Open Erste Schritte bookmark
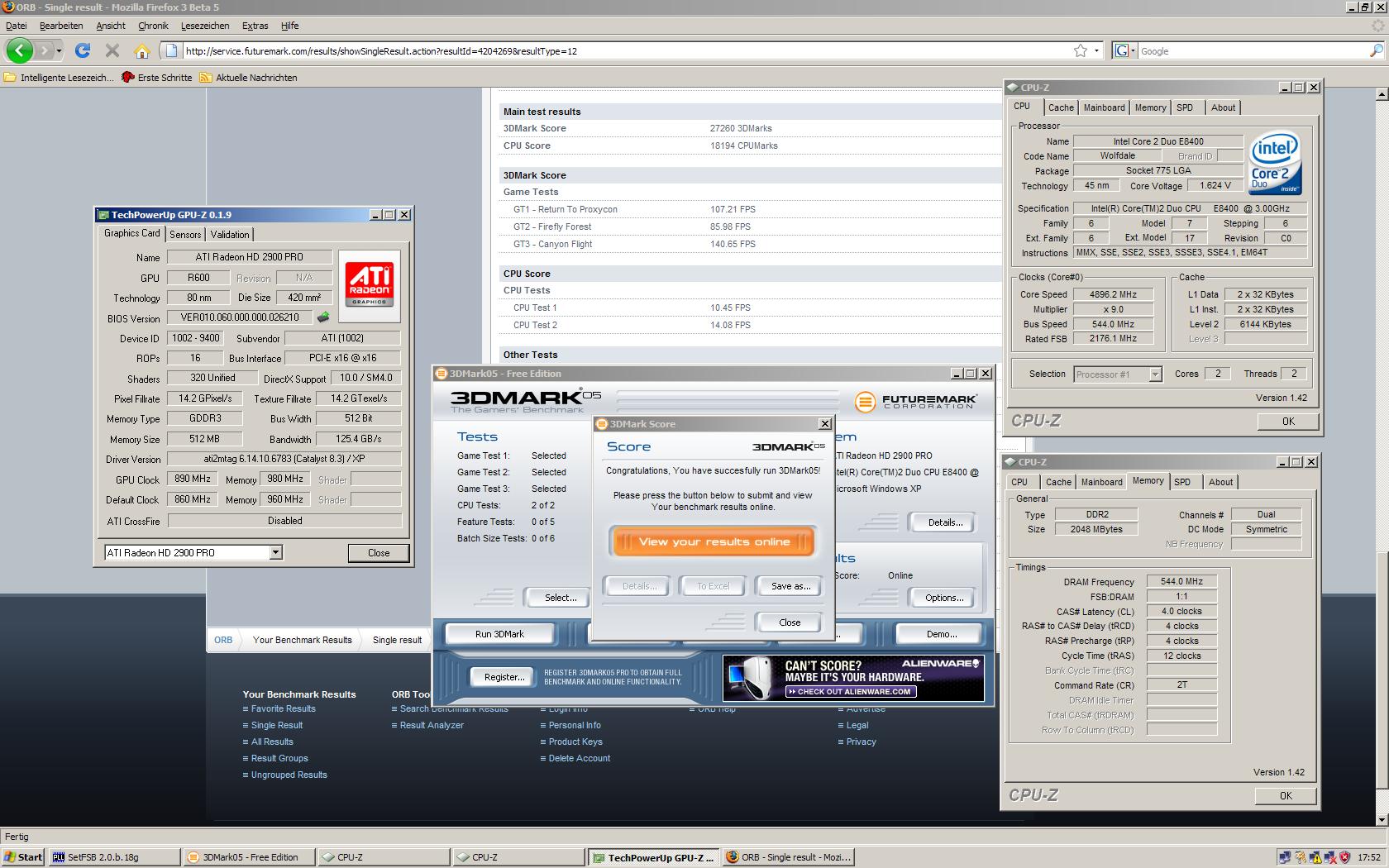The image size is (1389, 868). pyautogui.click(x=156, y=78)
